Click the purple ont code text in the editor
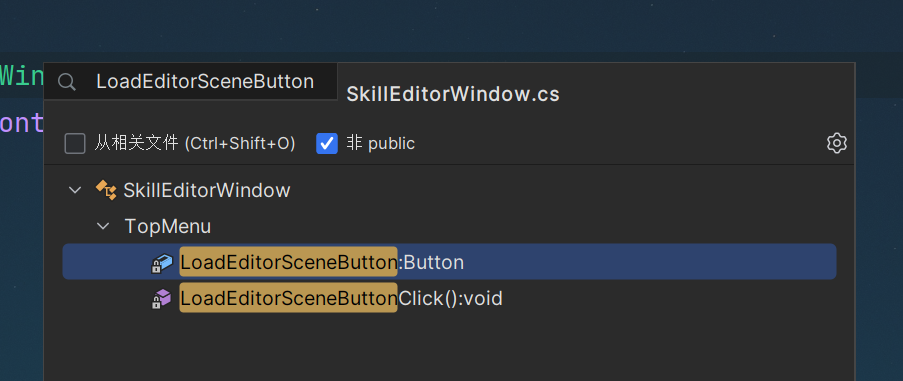Viewport: 903px width, 381px height. click(x=22, y=124)
